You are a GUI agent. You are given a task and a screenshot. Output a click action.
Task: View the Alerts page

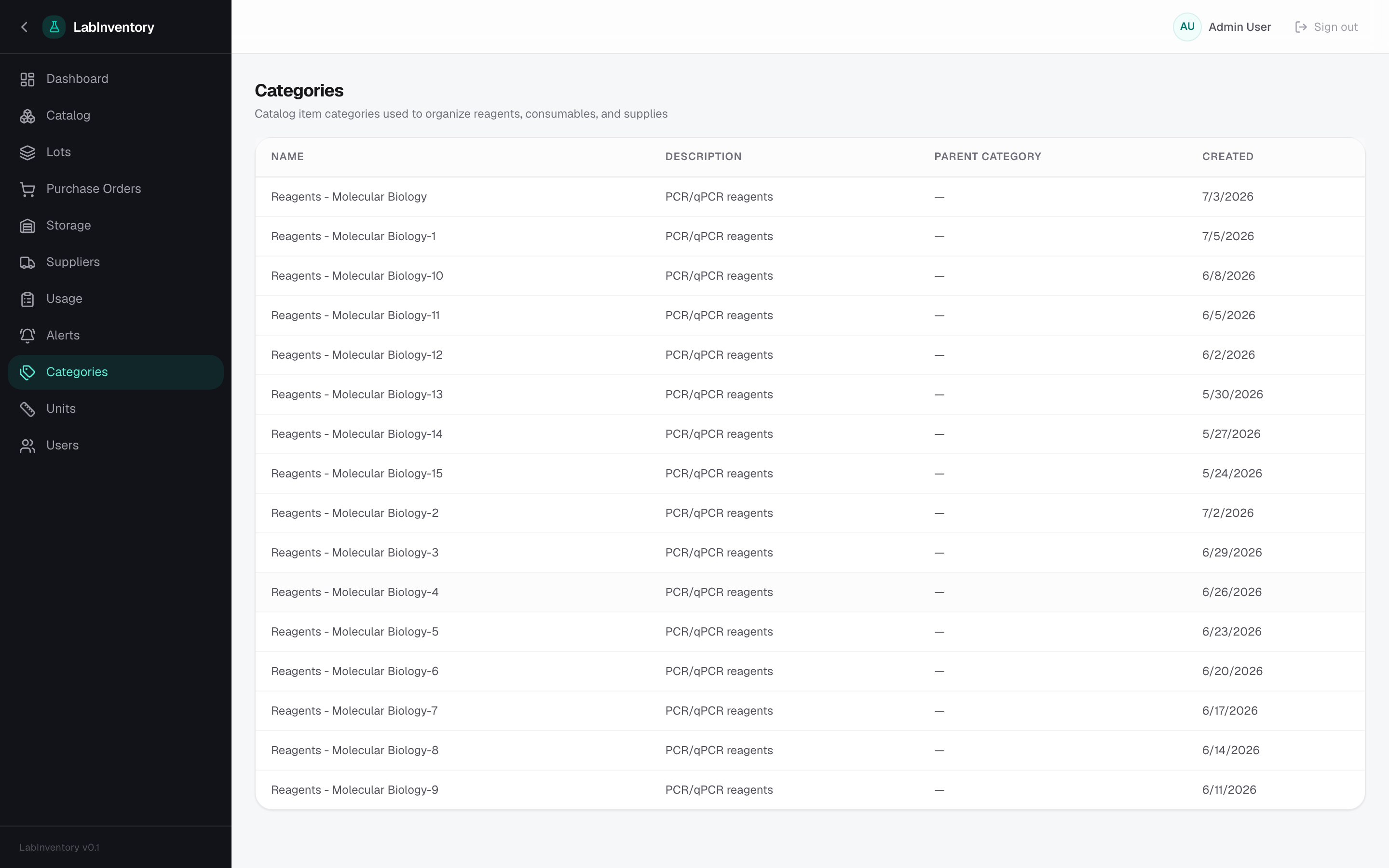point(115,336)
